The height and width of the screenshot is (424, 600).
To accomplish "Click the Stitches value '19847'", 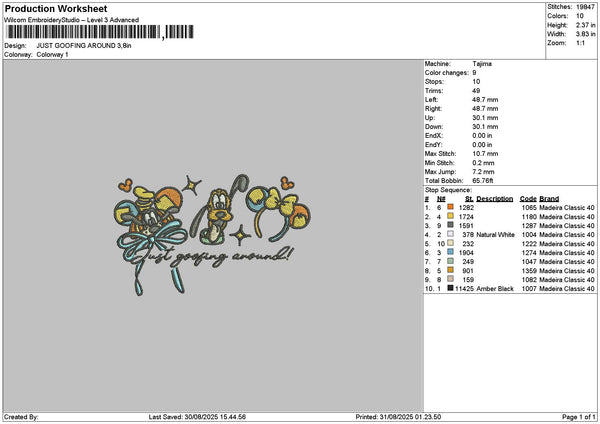I will (585, 7).
